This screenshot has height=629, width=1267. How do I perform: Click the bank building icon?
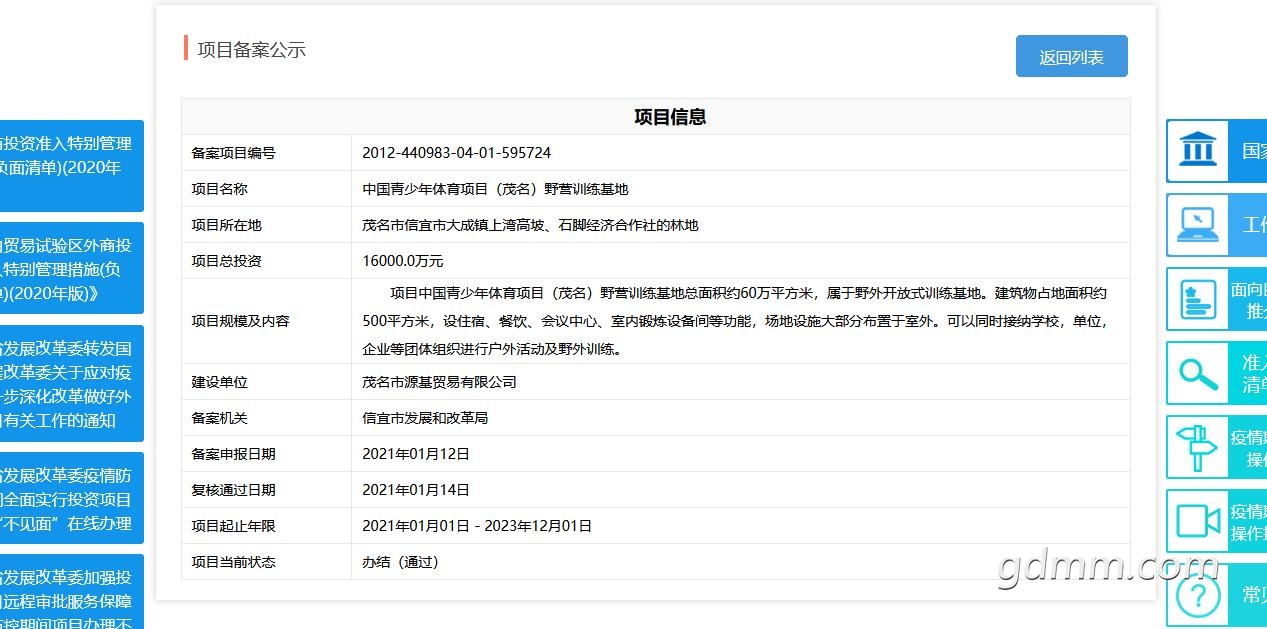1196,151
